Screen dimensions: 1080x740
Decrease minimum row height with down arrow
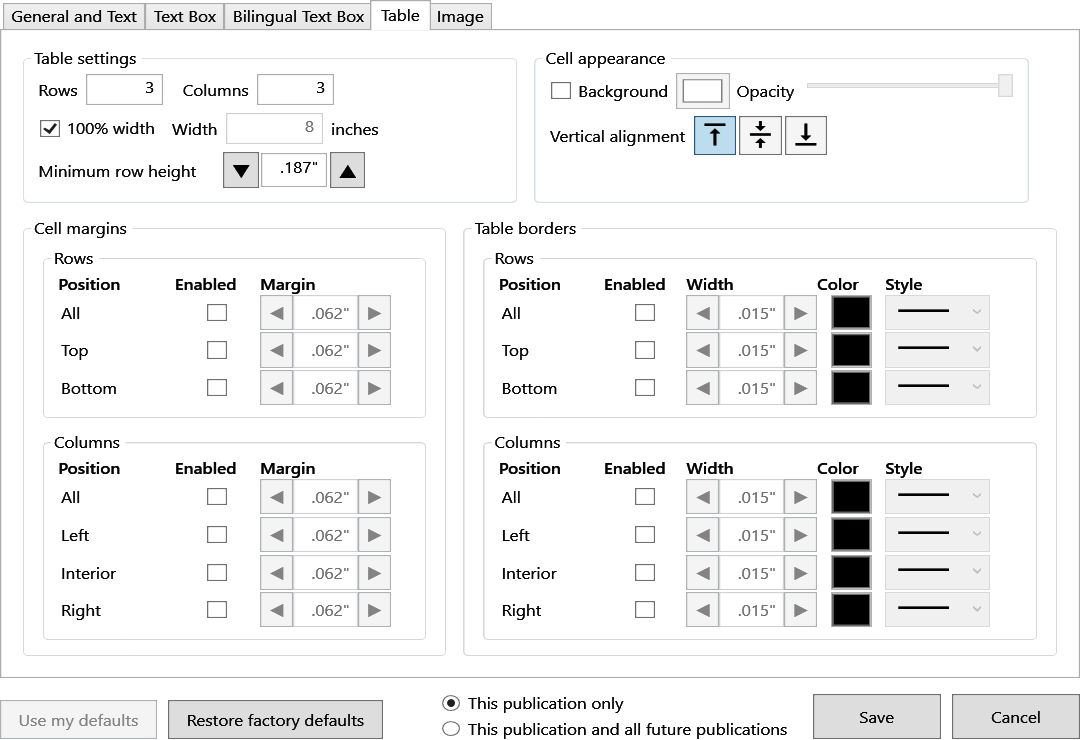pyautogui.click(x=241, y=171)
